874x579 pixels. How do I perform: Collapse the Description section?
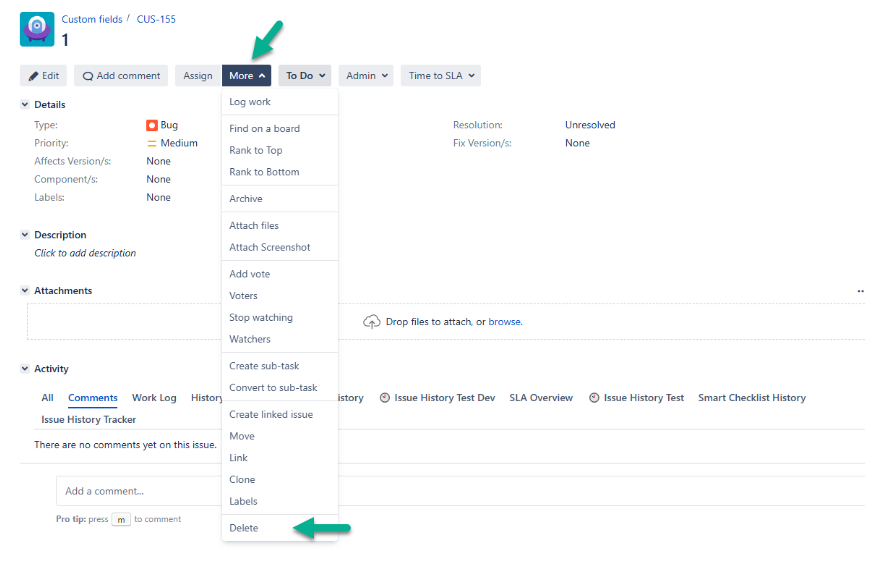24,234
